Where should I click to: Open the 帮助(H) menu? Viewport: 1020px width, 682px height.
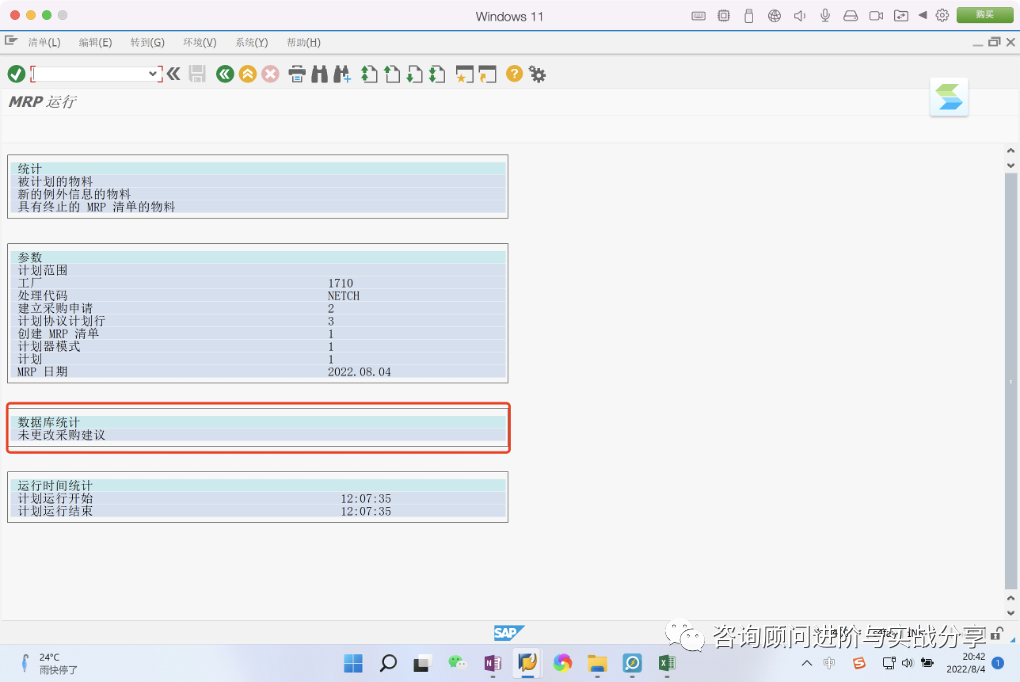point(304,42)
